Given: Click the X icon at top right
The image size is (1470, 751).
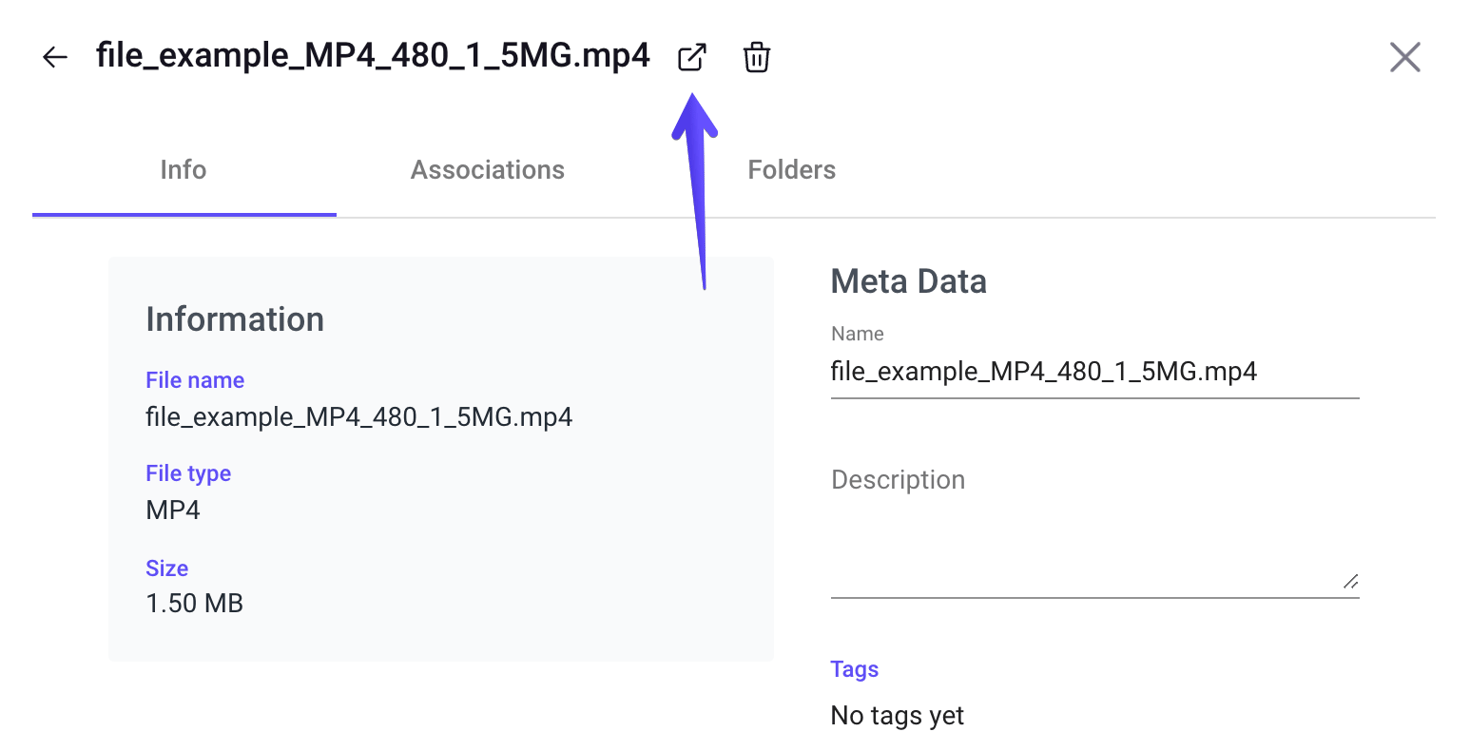Looking at the screenshot, I should (1405, 57).
